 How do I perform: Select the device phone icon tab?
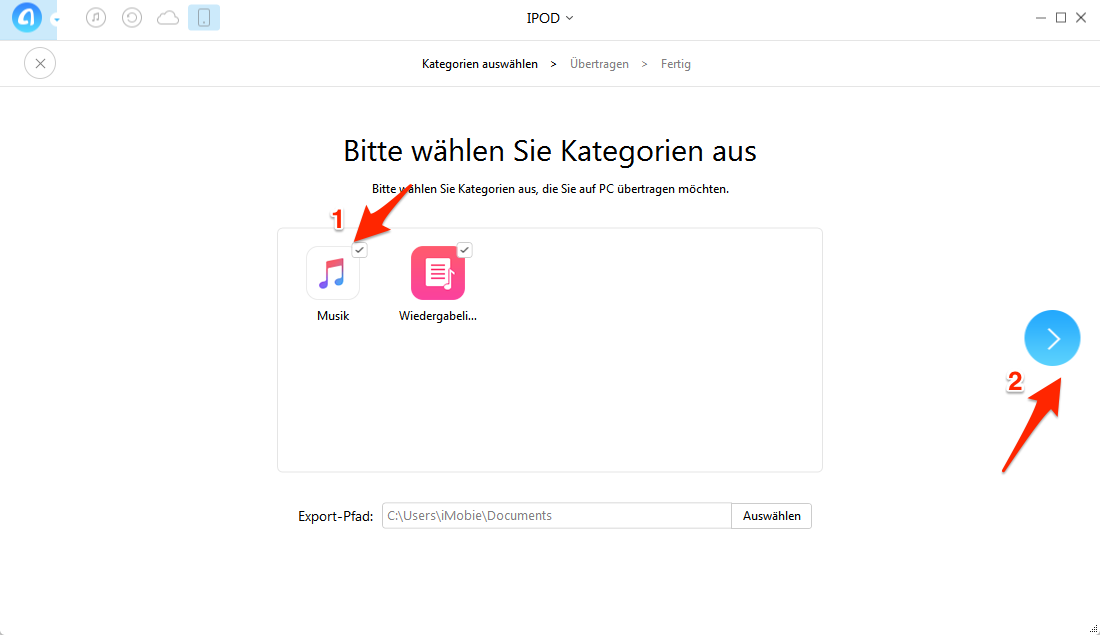tap(204, 18)
